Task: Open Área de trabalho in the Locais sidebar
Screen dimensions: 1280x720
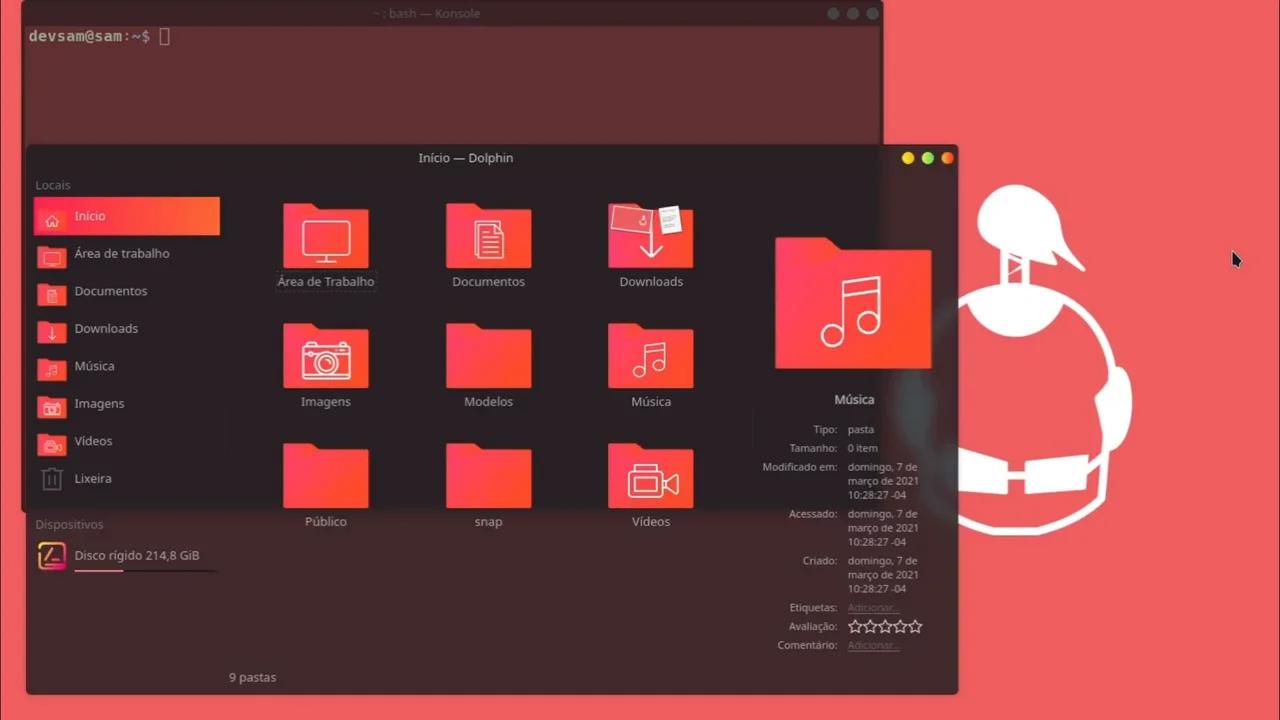Action: pyautogui.click(x=127, y=254)
